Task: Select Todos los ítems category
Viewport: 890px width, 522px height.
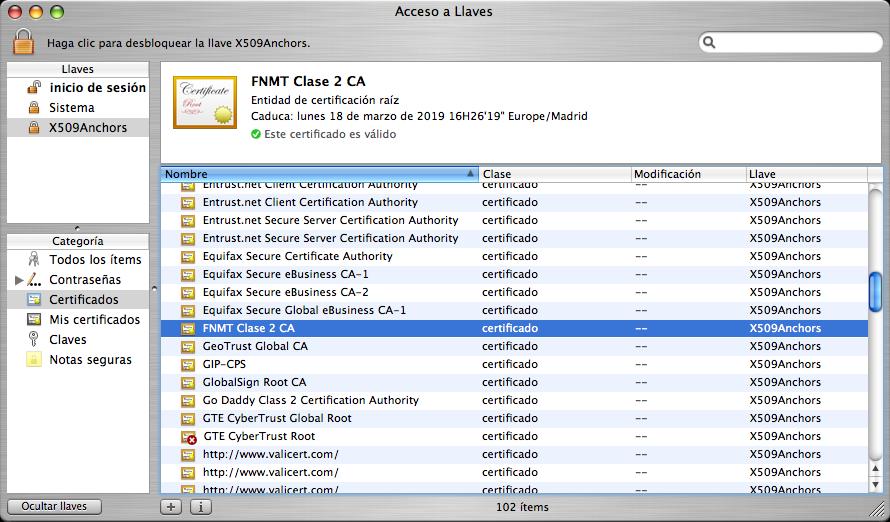Action: pos(95,259)
